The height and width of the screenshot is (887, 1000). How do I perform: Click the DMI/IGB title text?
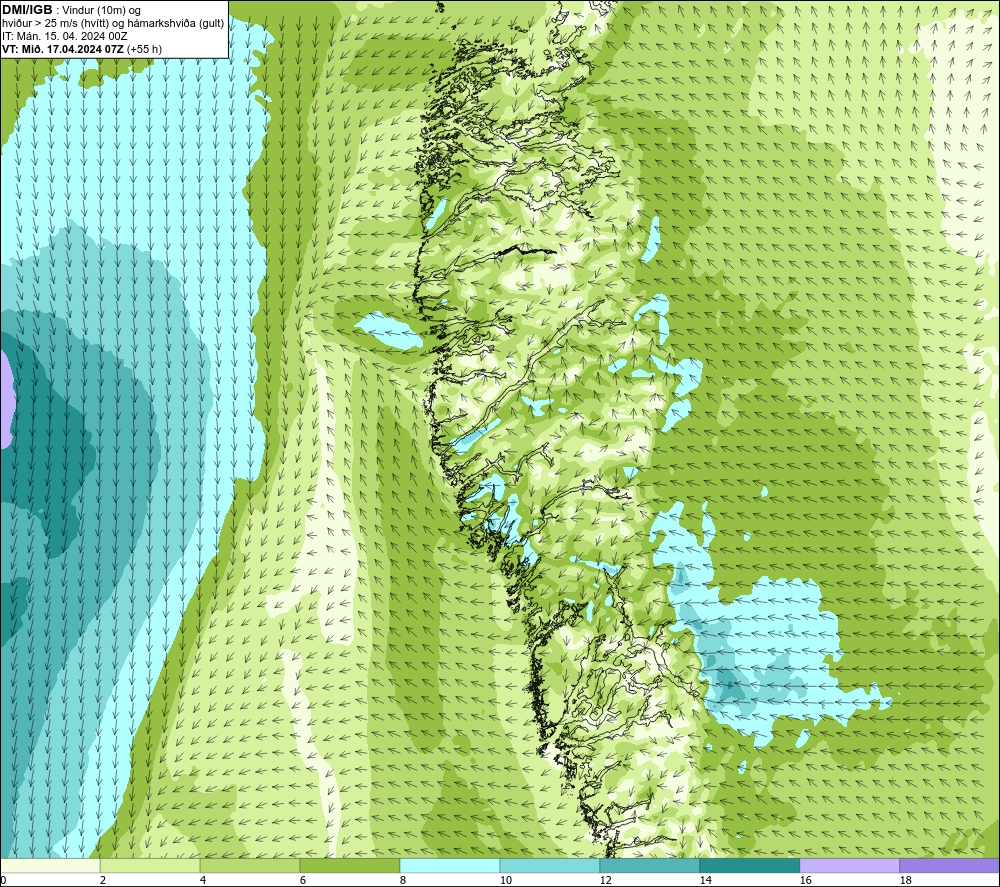point(27,10)
